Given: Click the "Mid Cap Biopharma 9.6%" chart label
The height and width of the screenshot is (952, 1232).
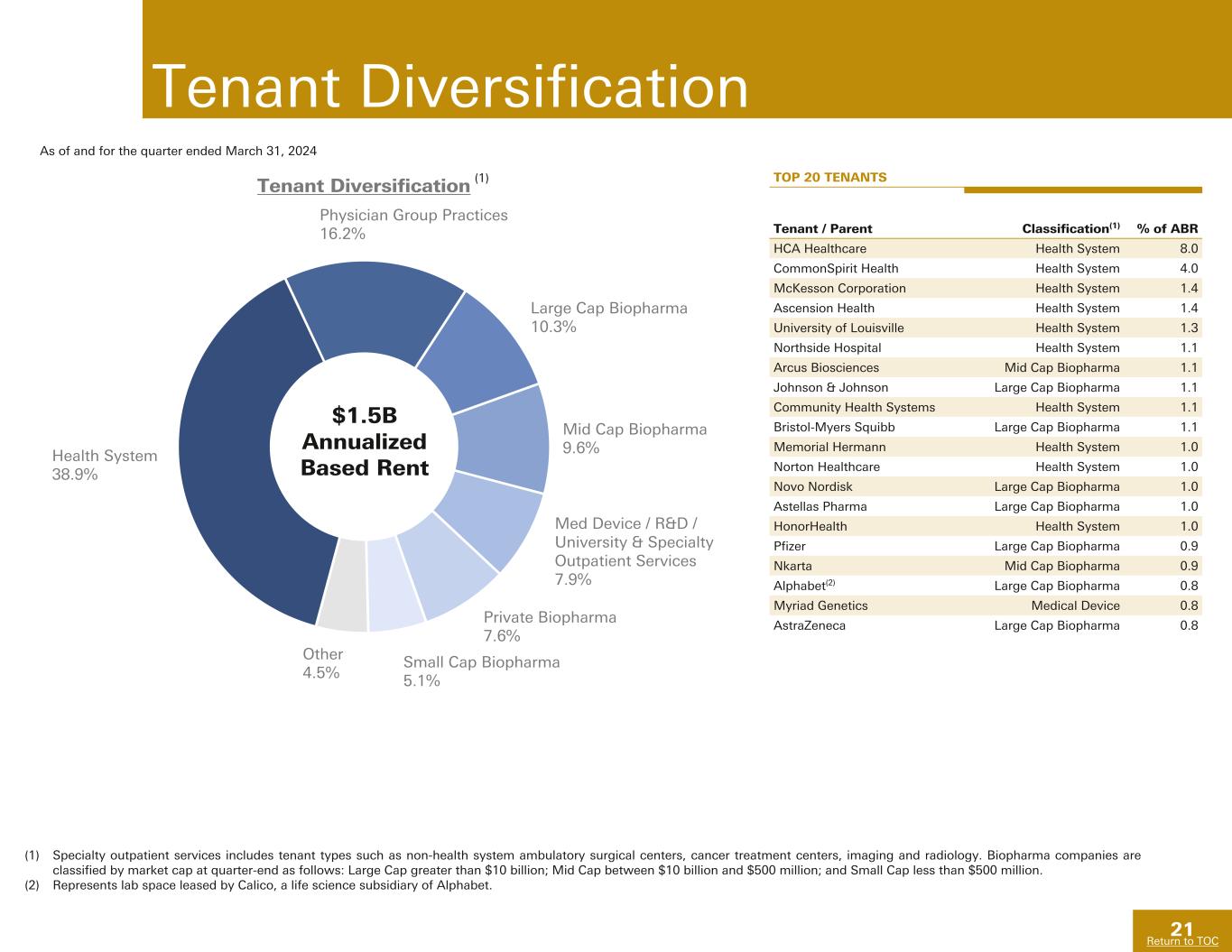Looking at the screenshot, I should tap(635, 439).
